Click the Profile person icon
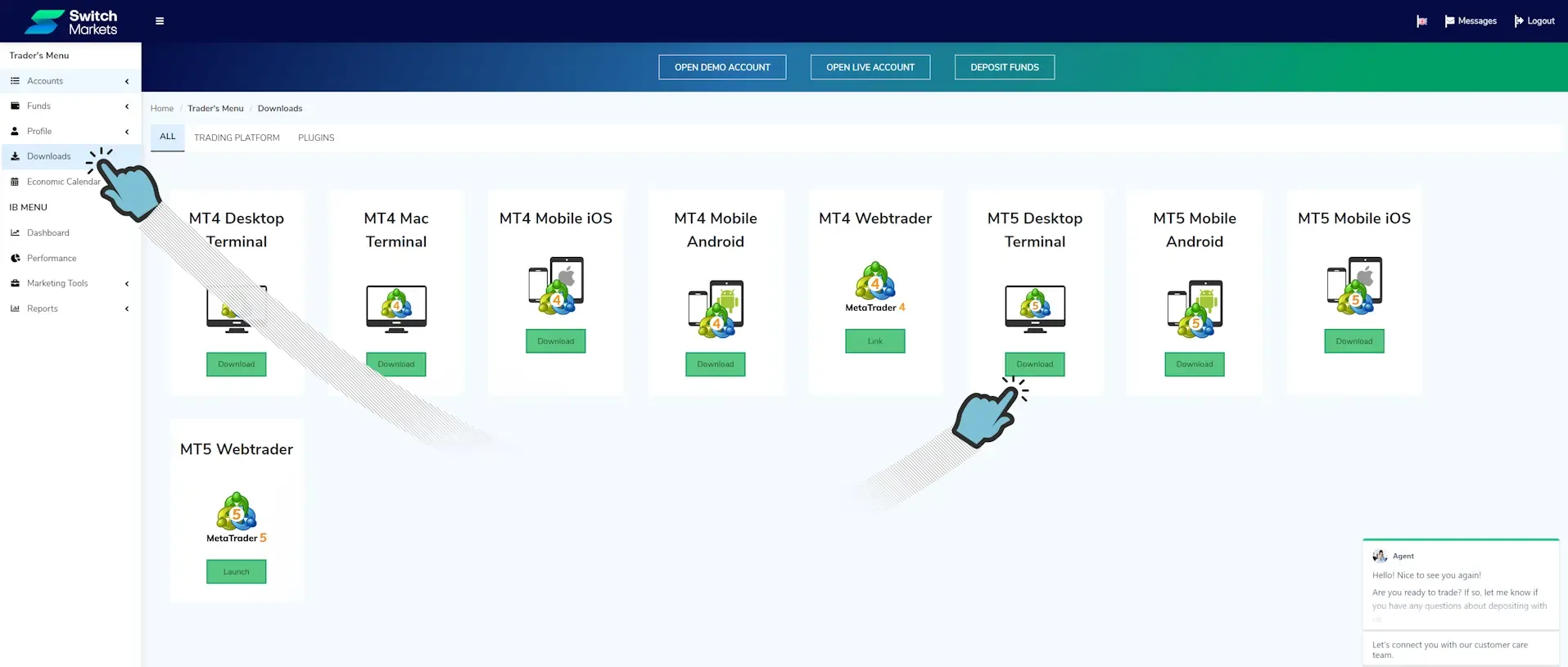 [15, 131]
